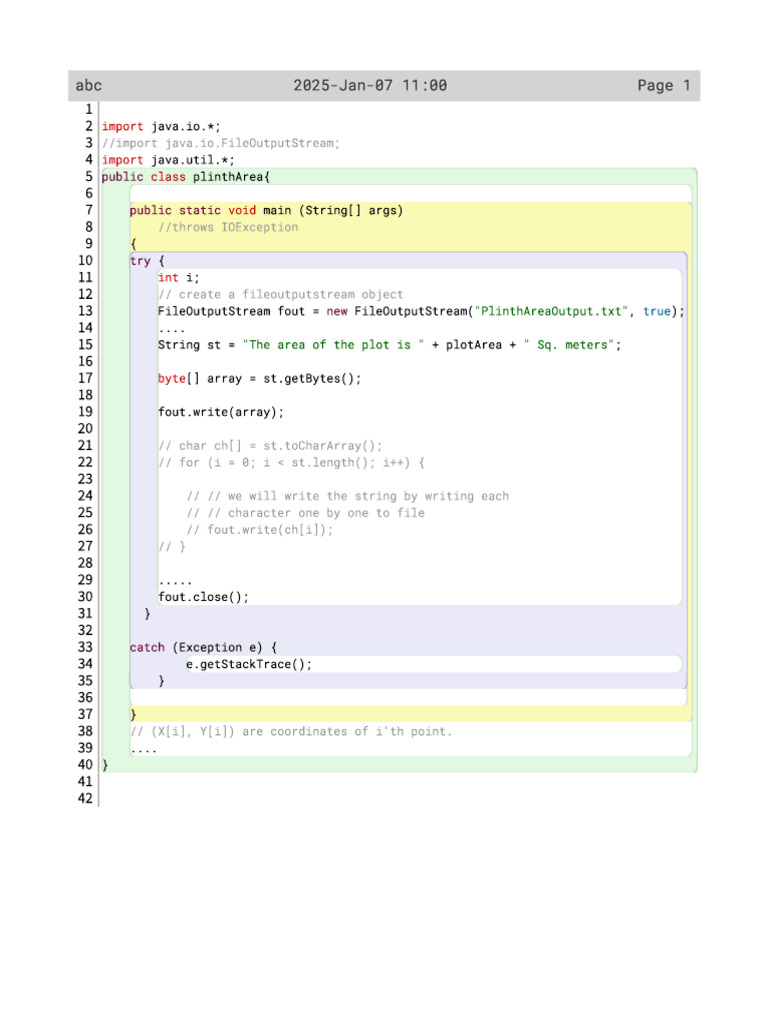Click the commented '//import java.io.FileOutputStream;' line
Screen dimensions: 768x1024
coord(221,143)
